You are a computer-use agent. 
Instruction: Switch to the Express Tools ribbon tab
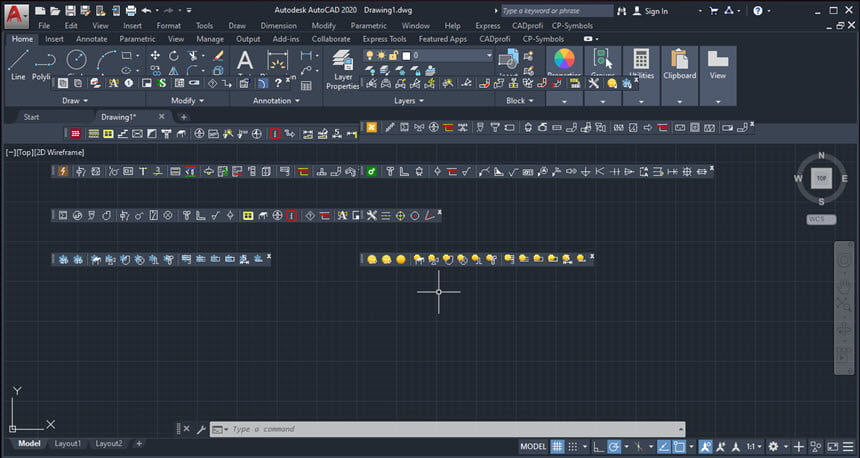[384, 39]
